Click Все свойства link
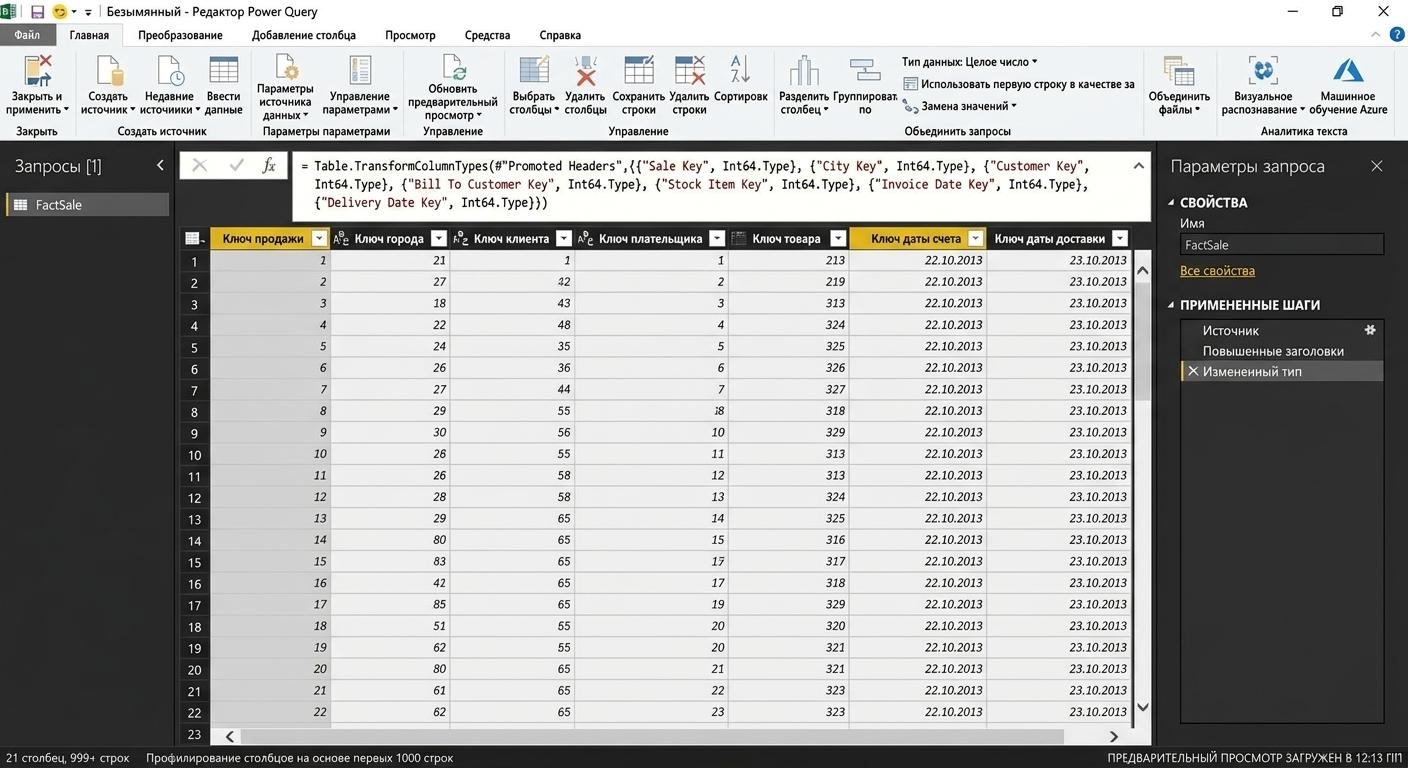1408x768 pixels. [x=1217, y=271]
